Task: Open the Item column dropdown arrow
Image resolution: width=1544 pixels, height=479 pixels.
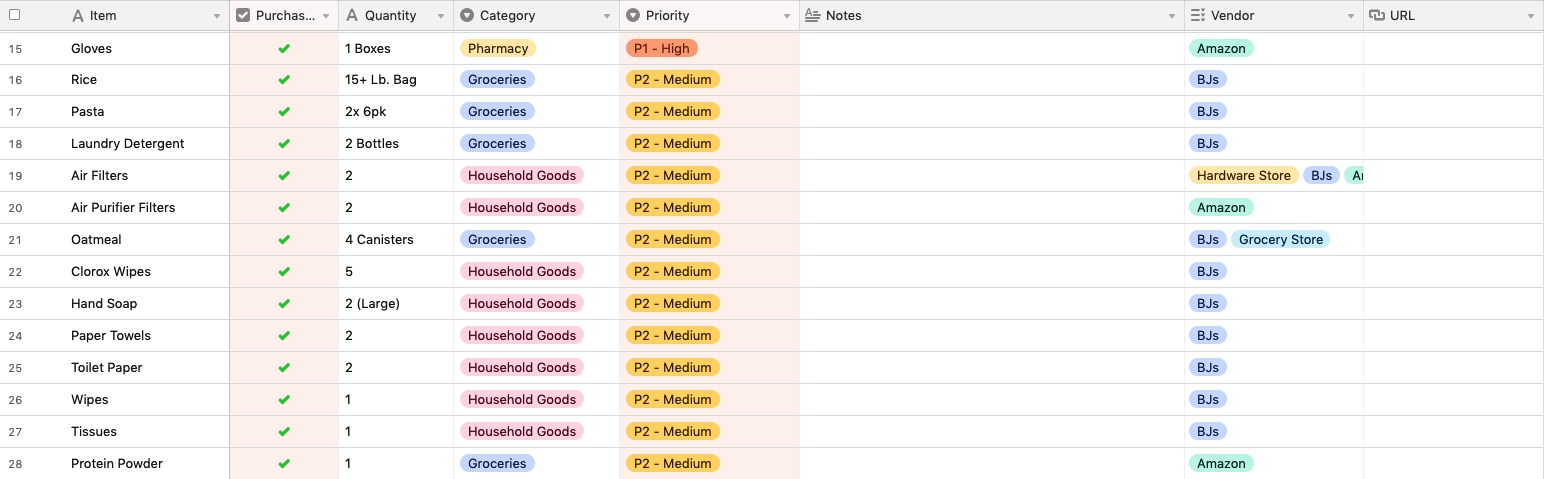Action: [217, 17]
